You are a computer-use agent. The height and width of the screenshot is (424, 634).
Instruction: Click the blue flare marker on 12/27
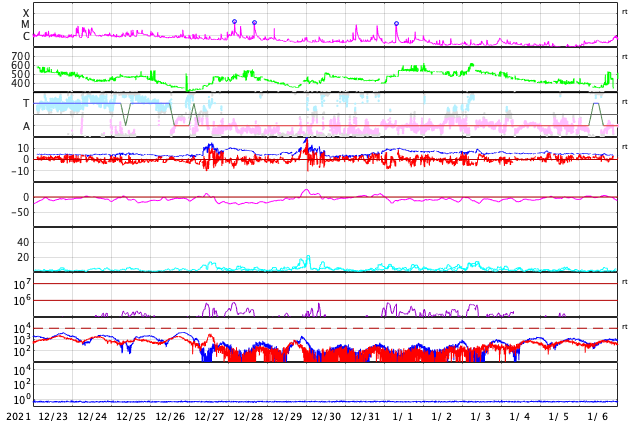point(235,21)
